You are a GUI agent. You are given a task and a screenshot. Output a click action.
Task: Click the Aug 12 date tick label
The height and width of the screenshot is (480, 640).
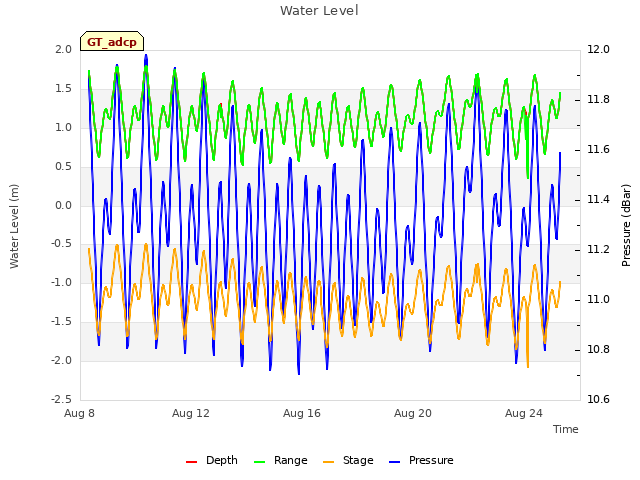point(191,413)
